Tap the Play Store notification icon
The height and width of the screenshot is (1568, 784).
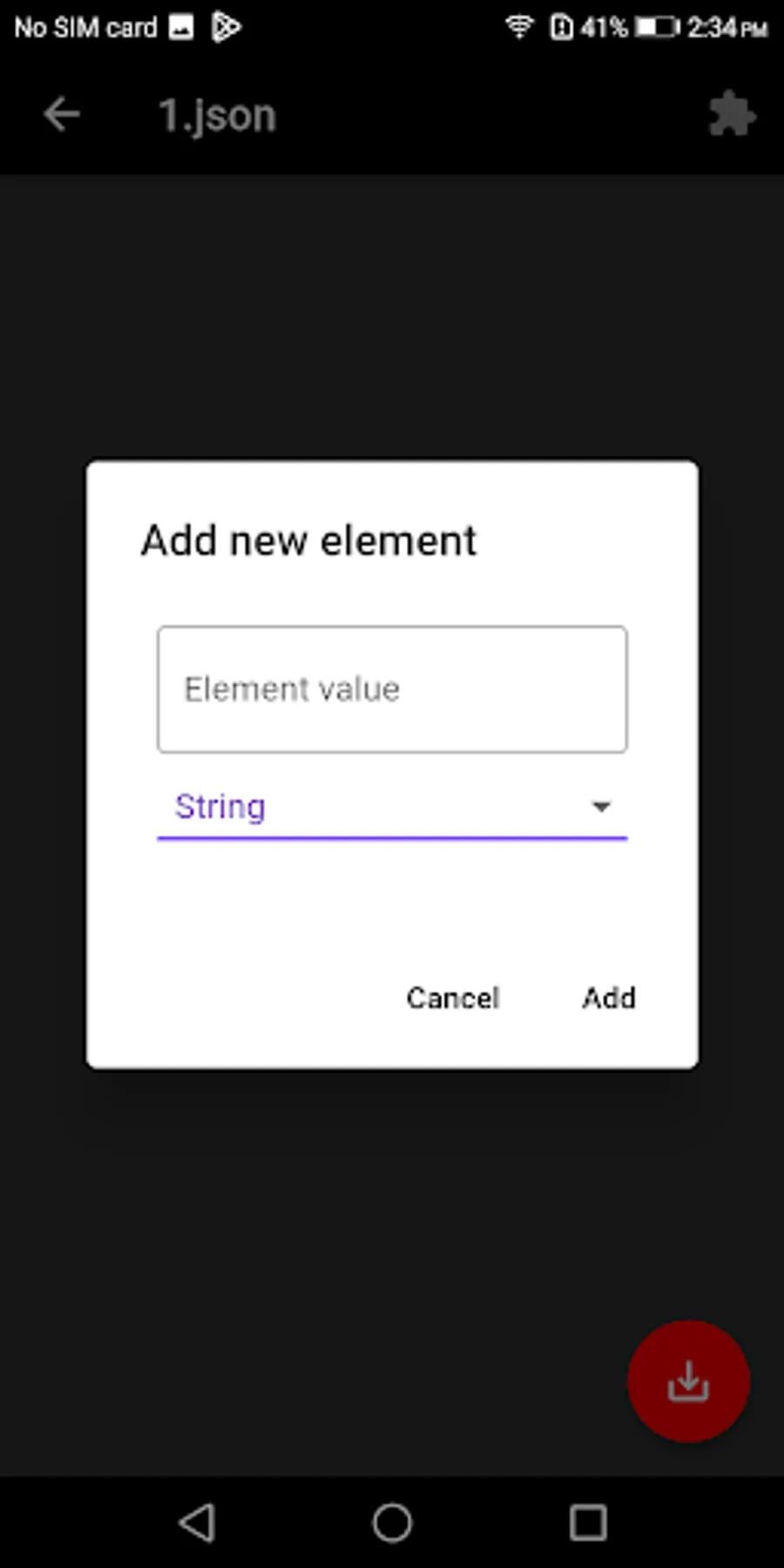click(226, 28)
